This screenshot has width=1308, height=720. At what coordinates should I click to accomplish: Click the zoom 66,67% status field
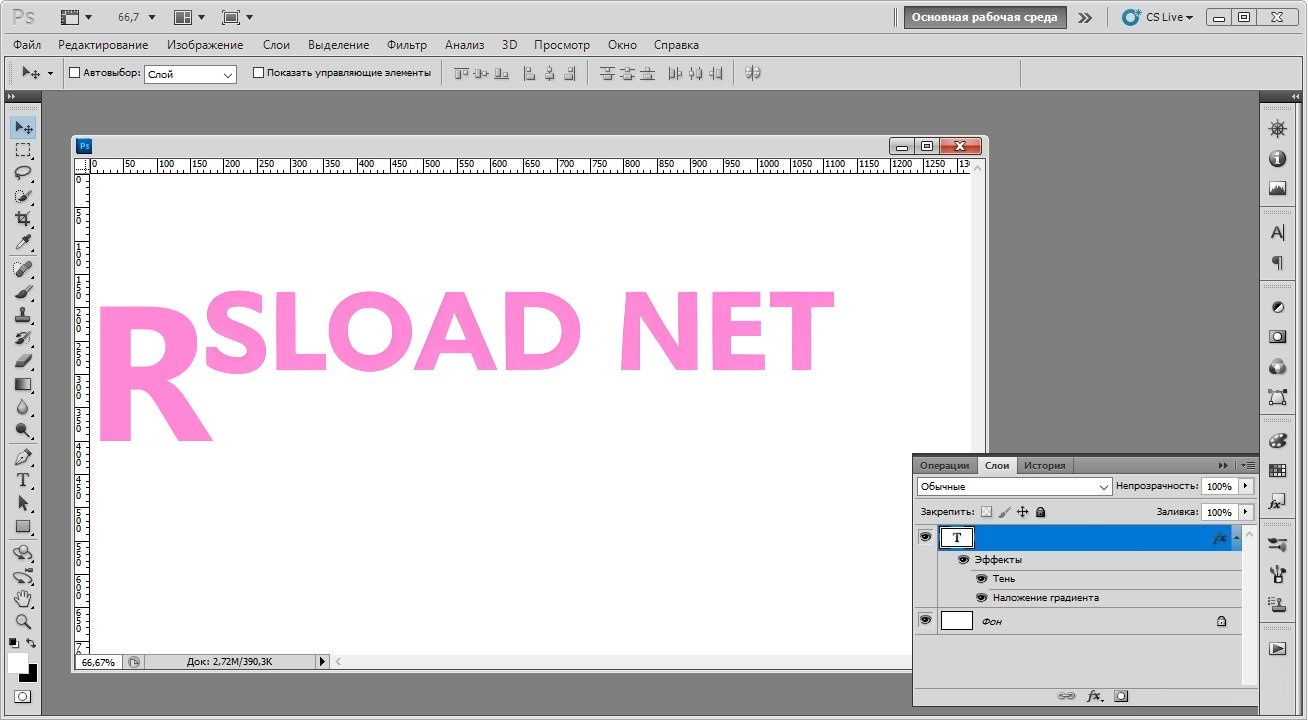98,661
